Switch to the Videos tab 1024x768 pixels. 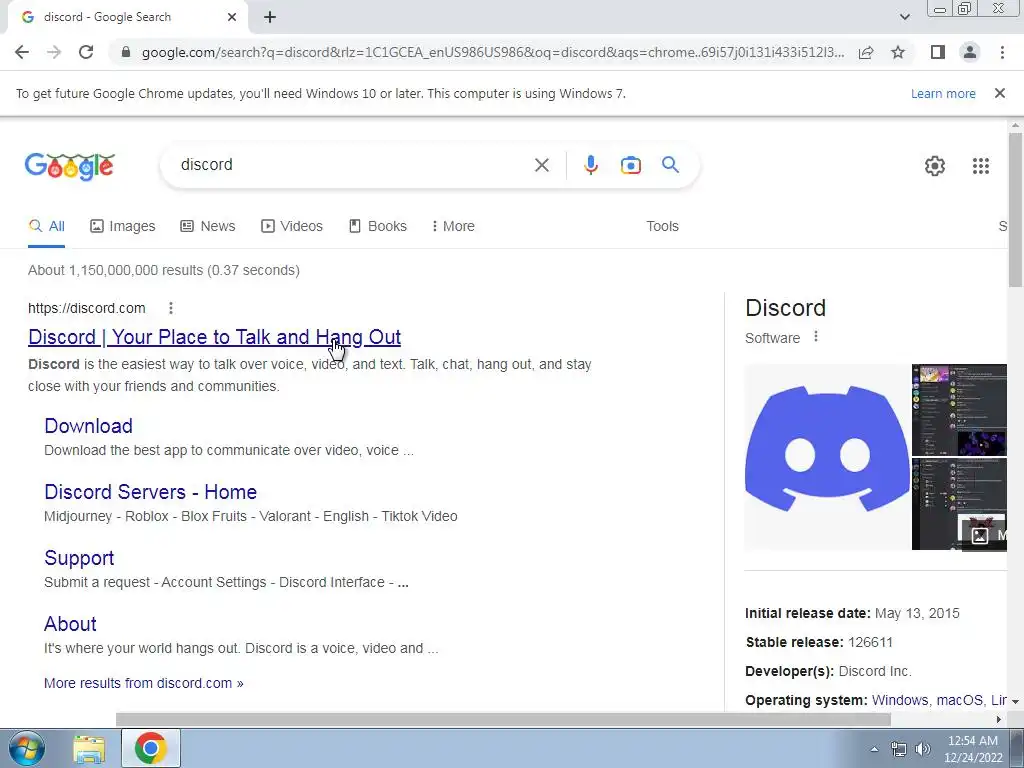click(292, 226)
